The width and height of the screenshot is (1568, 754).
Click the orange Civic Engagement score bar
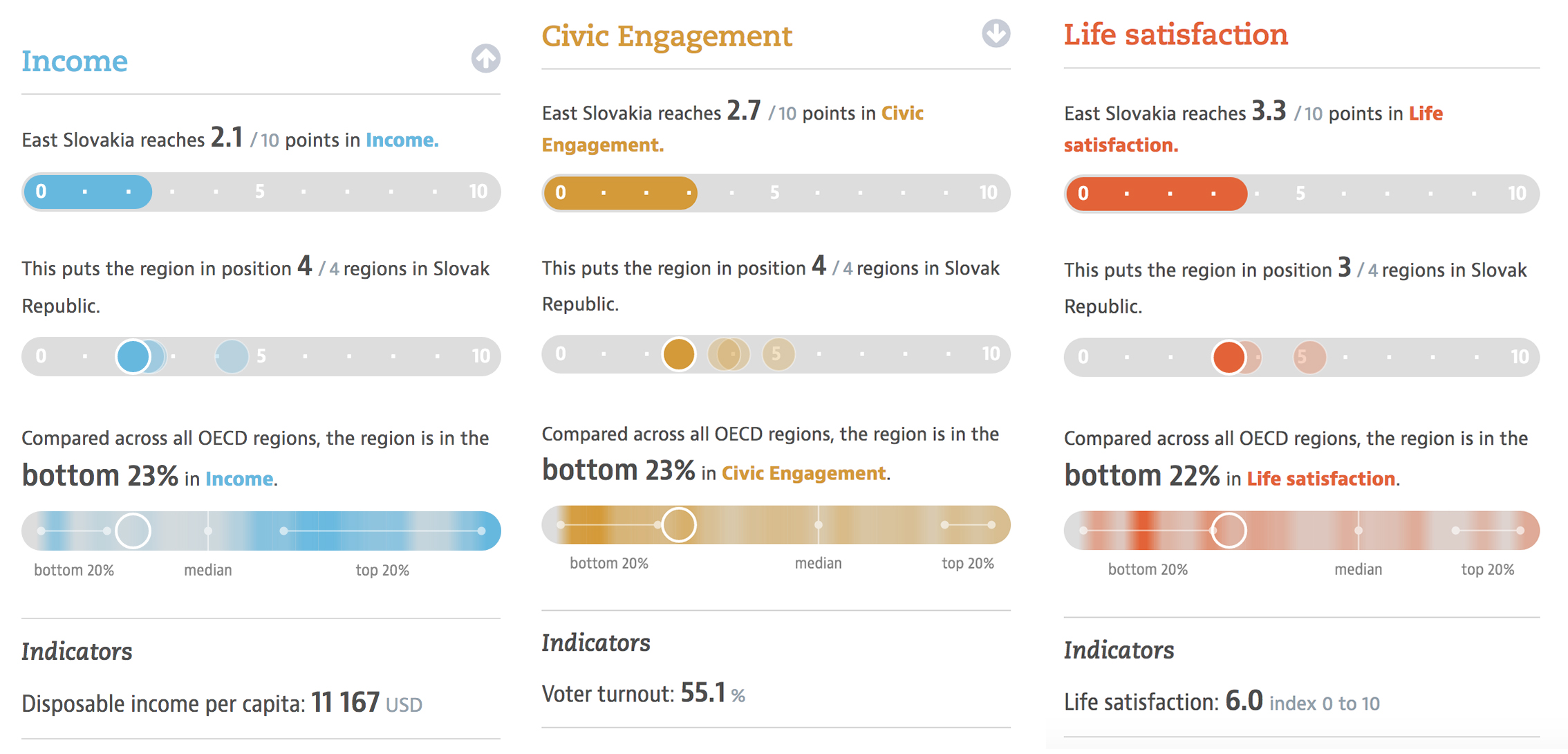(x=620, y=193)
